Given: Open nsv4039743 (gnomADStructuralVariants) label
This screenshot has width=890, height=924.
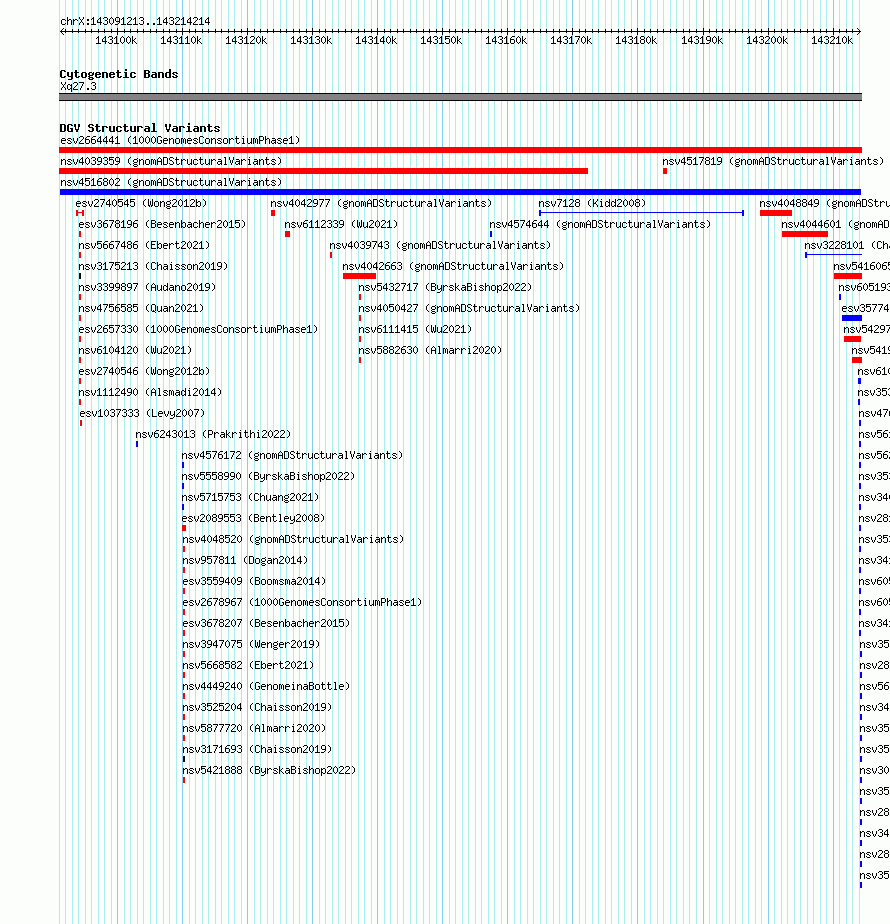Looking at the screenshot, I should 440,245.
